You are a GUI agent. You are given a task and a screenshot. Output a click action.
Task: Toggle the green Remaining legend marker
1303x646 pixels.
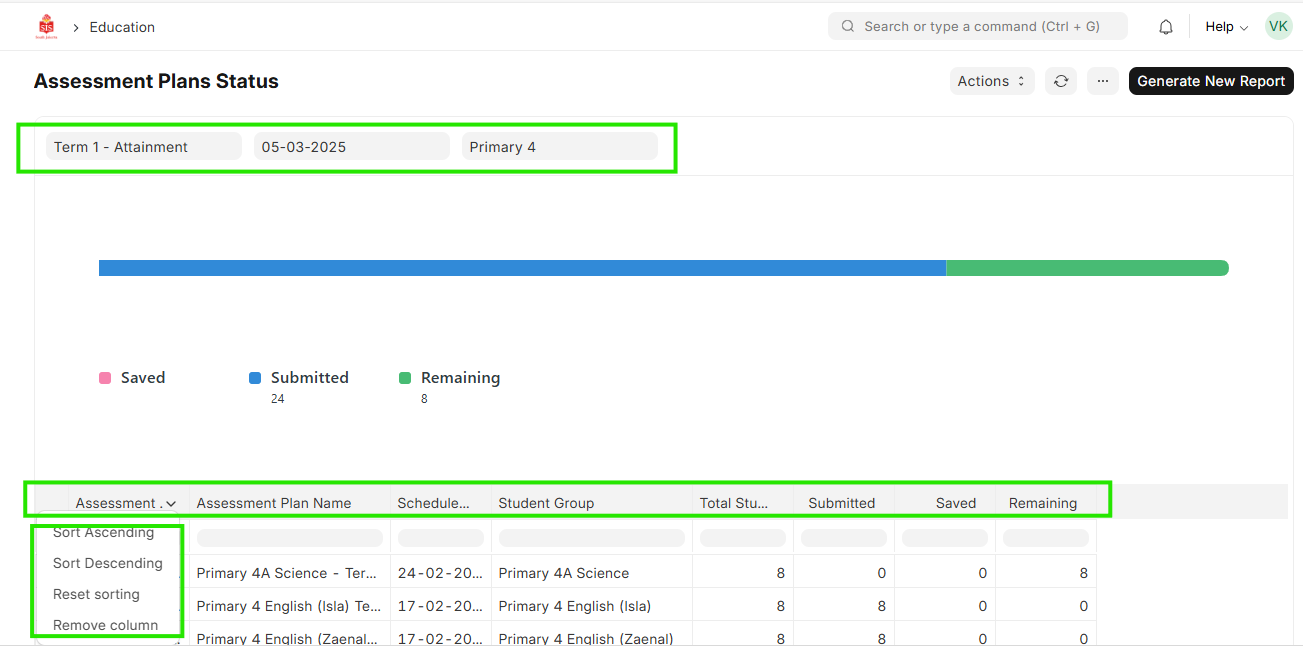(x=405, y=378)
